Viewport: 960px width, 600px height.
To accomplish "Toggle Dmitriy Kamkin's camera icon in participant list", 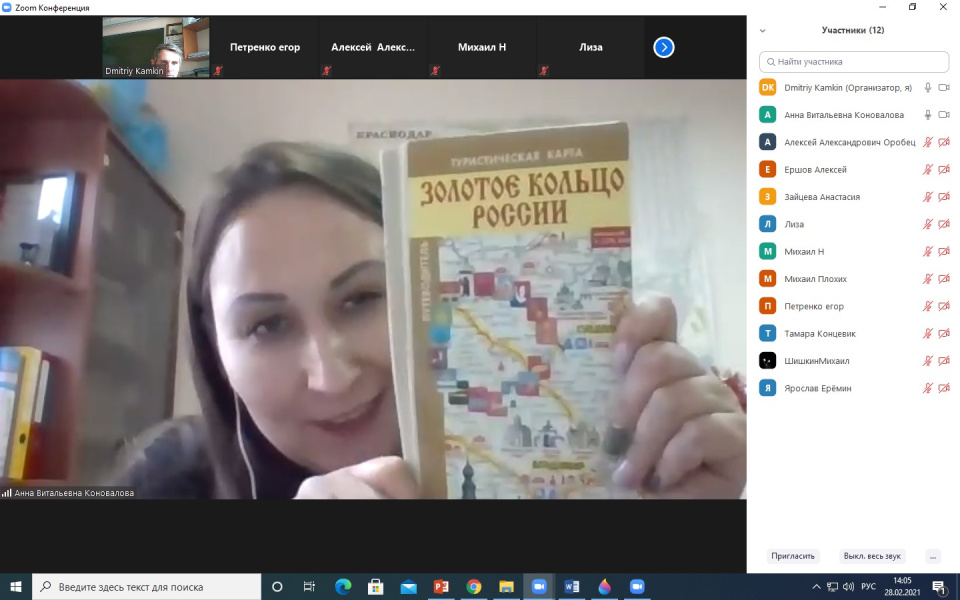I will pos(943,88).
